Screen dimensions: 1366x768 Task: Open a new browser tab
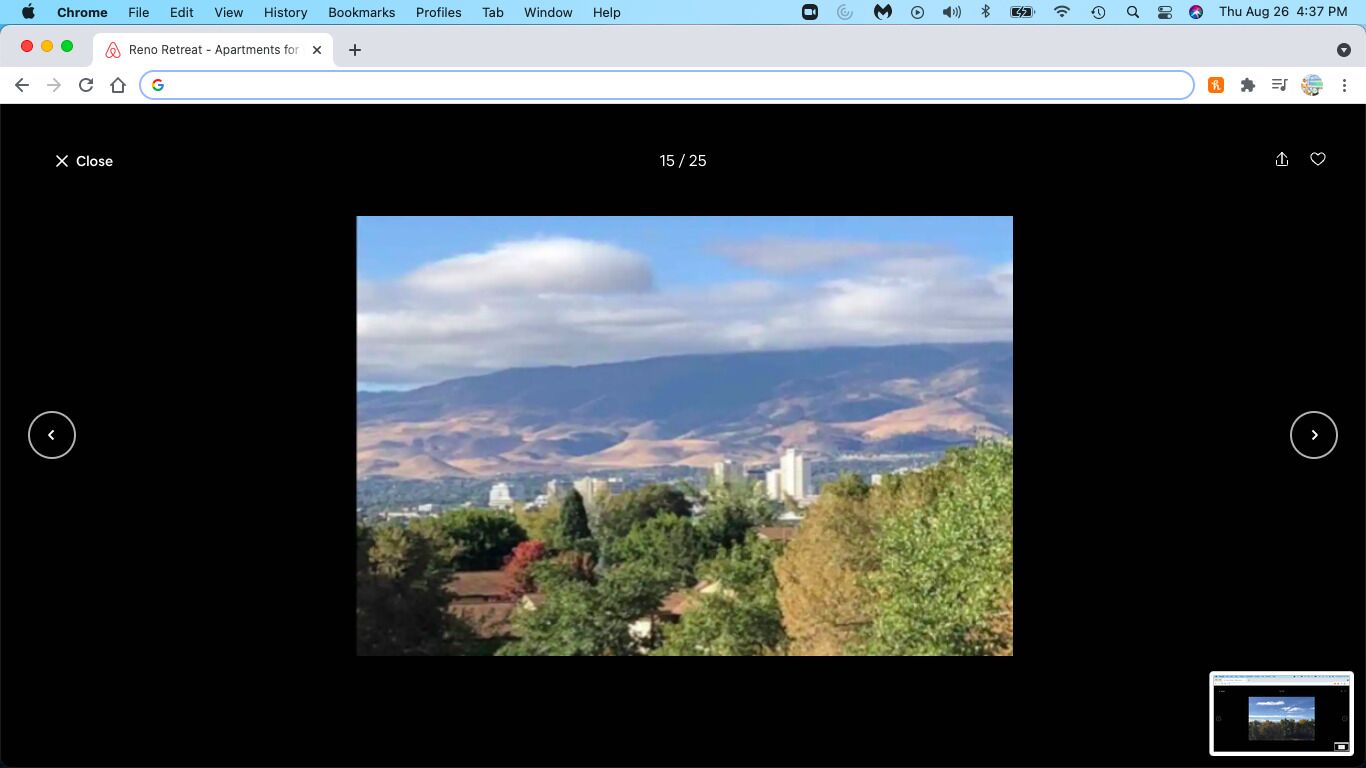[355, 49]
